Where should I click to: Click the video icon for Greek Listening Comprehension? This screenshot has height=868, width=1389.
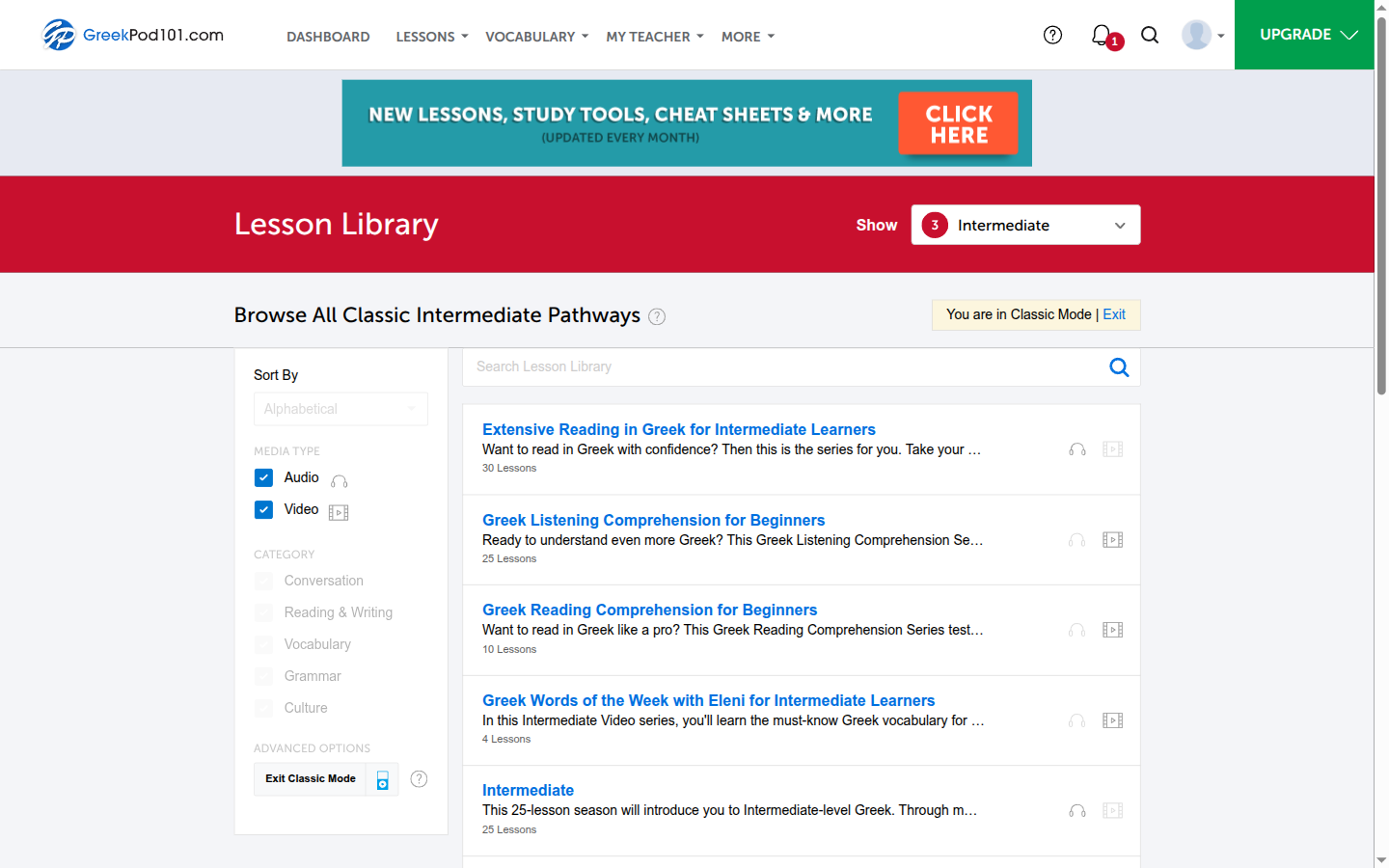pyautogui.click(x=1113, y=540)
